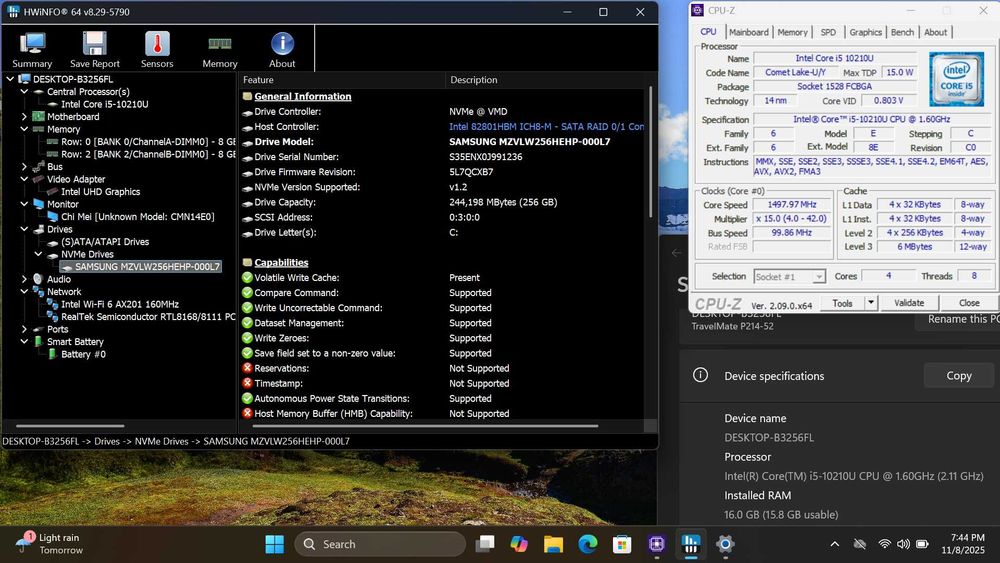Show hidden tray icons chevron
Viewport: 1000px width, 563px height.
point(834,544)
